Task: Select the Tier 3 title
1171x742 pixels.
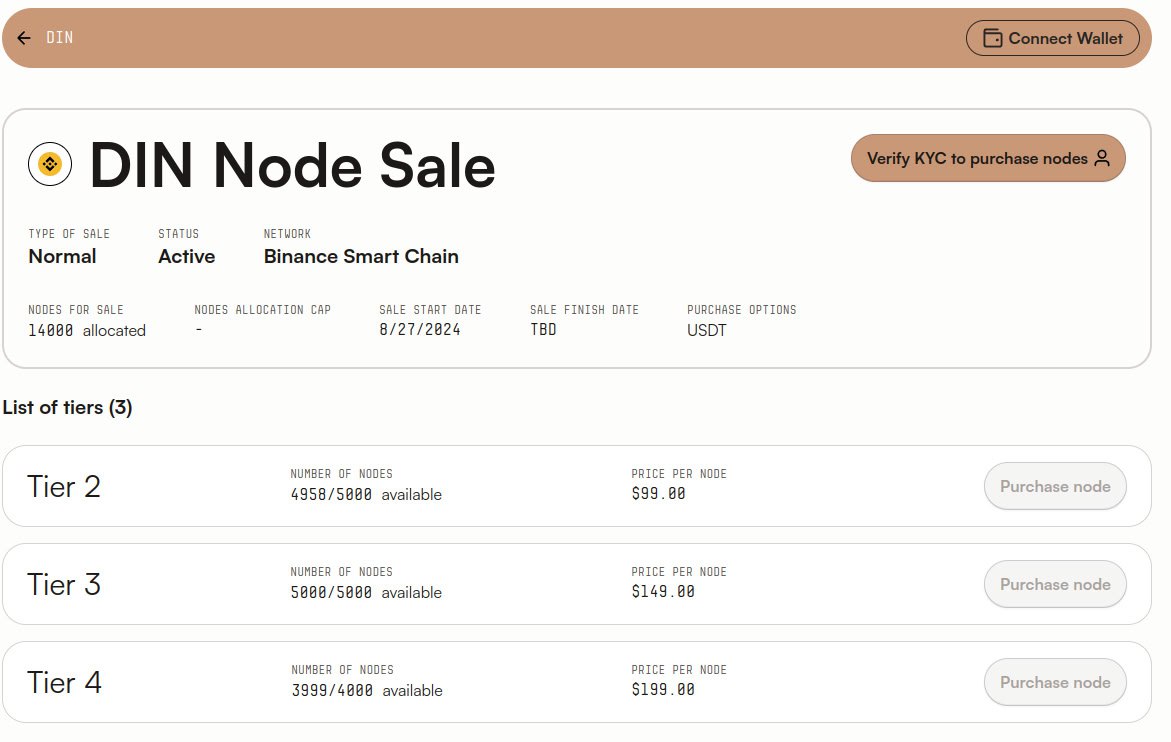Action: pos(64,585)
